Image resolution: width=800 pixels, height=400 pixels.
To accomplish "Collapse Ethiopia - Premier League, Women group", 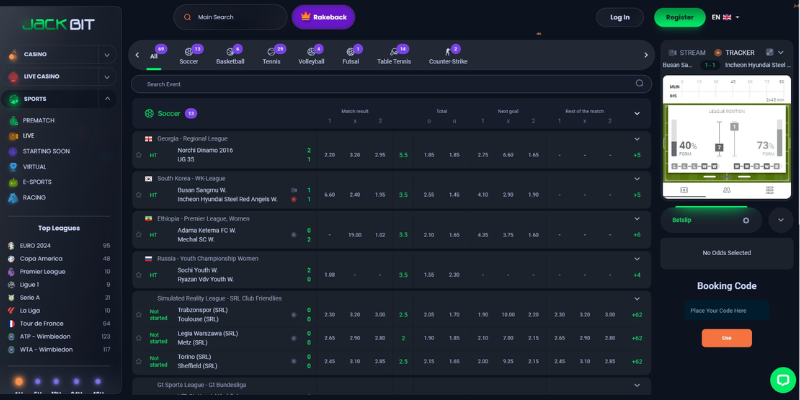I will (637, 218).
